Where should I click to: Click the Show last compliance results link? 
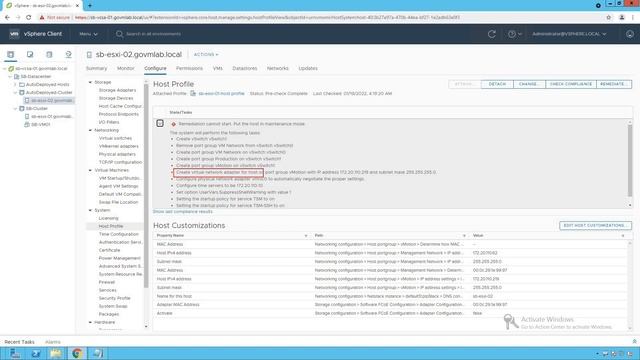(x=183, y=211)
